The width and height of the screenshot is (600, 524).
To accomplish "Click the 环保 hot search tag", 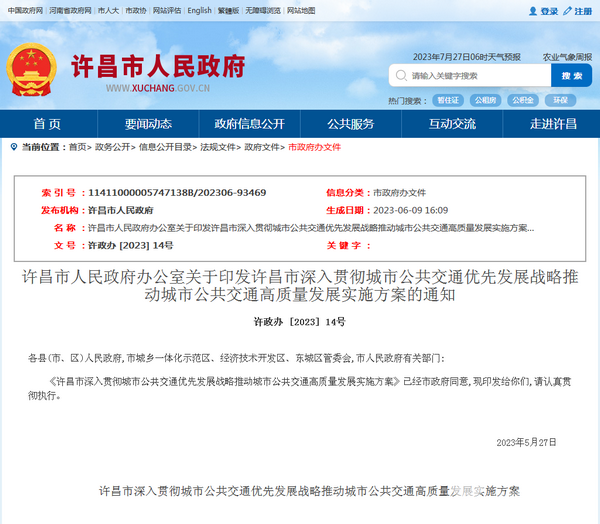I will [560, 100].
